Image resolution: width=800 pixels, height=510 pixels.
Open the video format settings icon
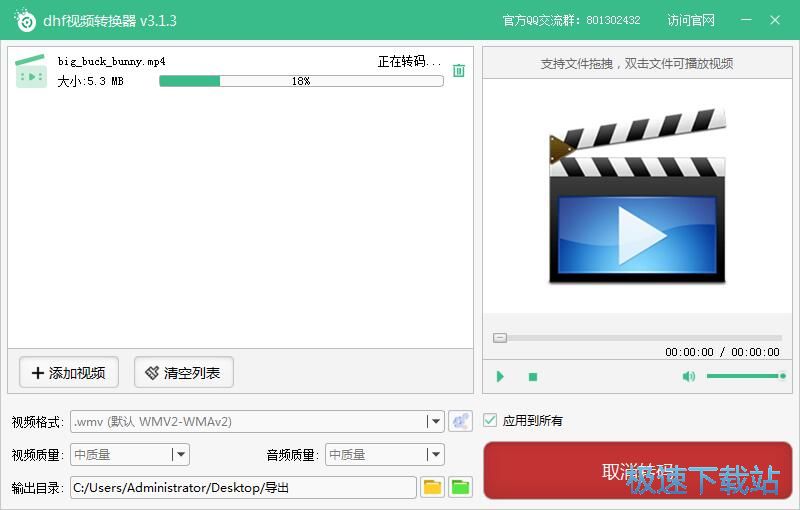tap(460, 421)
